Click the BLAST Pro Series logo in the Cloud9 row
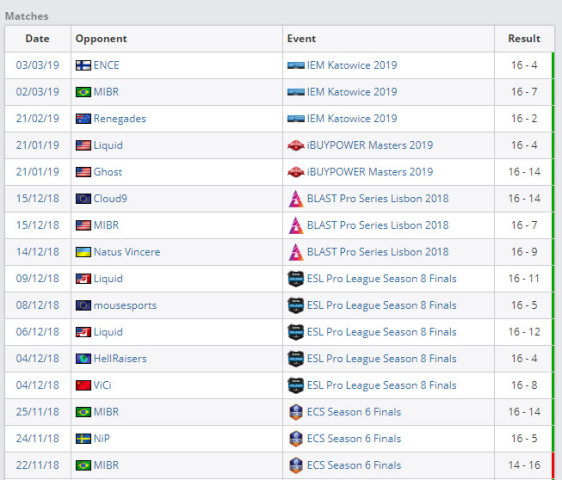This screenshot has width=562, height=480. (x=296, y=199)
